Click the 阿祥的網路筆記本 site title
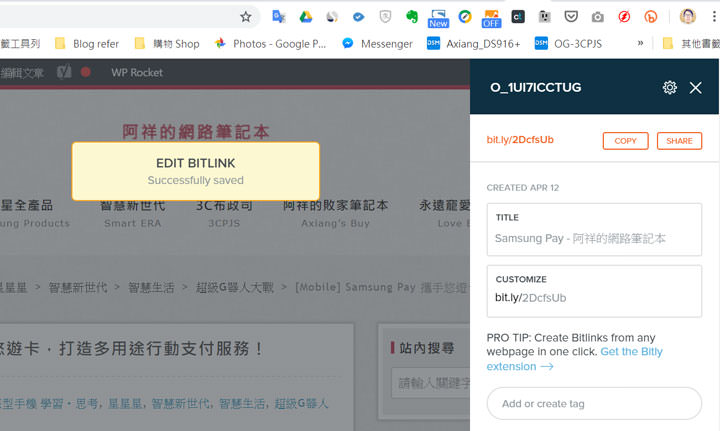Viewport: 720px width, 431px height. point(196,132)
